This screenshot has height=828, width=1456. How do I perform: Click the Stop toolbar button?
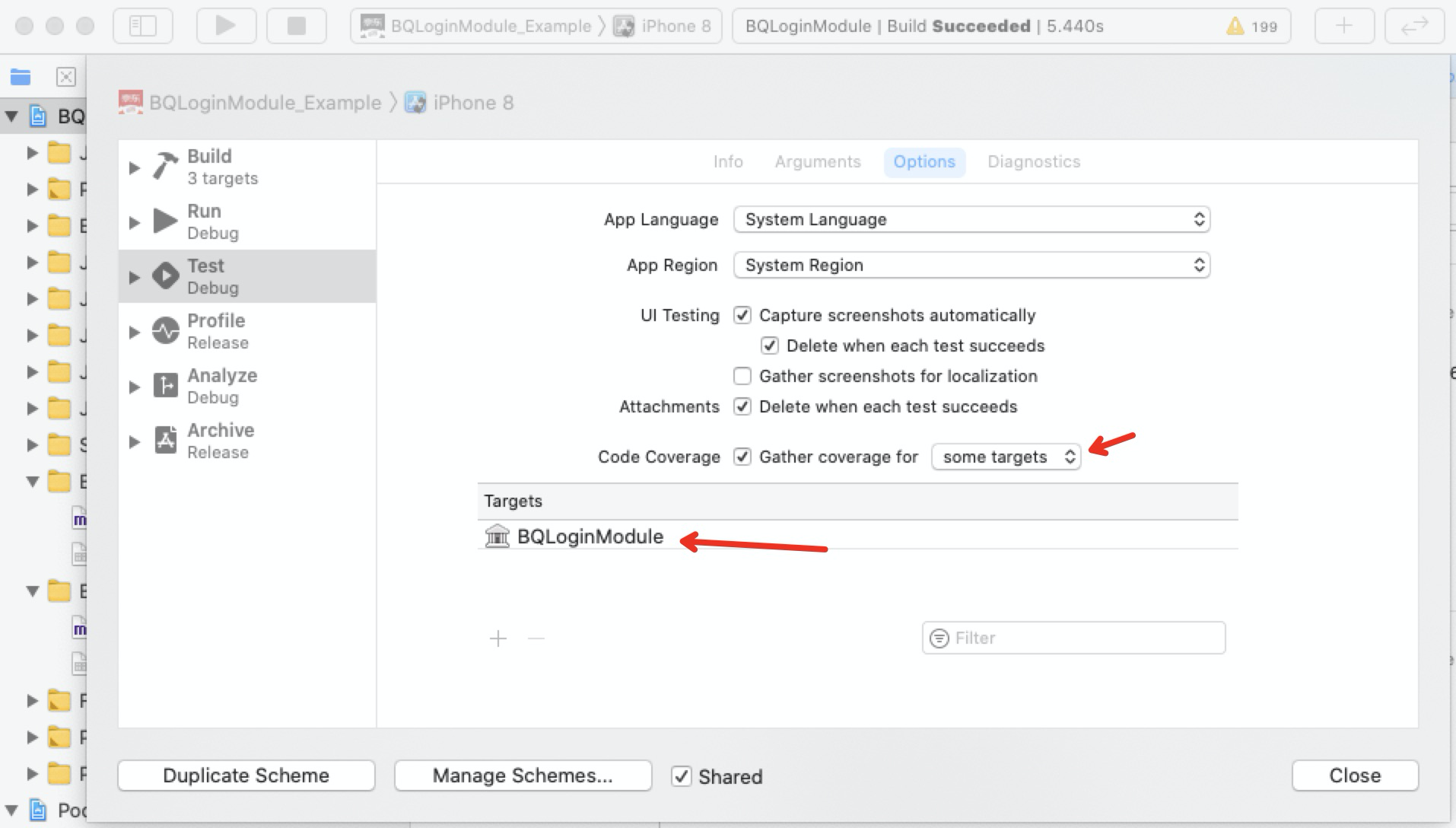[297, 26]
